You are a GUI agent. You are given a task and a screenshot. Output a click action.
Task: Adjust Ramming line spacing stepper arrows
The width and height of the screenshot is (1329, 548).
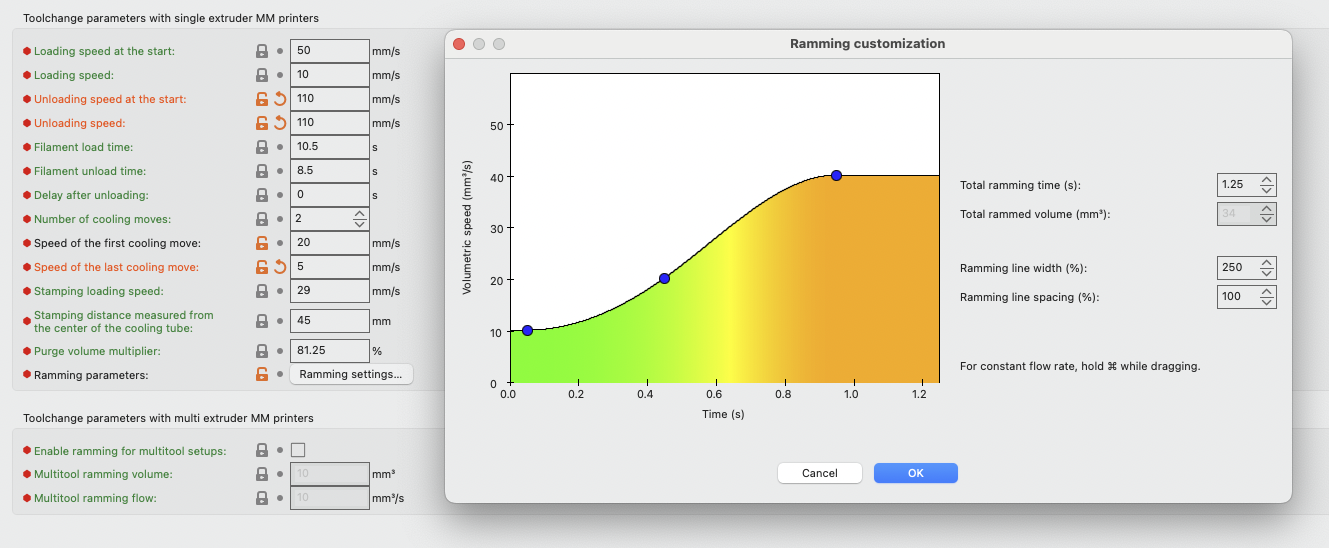(x=1266, y=297)
